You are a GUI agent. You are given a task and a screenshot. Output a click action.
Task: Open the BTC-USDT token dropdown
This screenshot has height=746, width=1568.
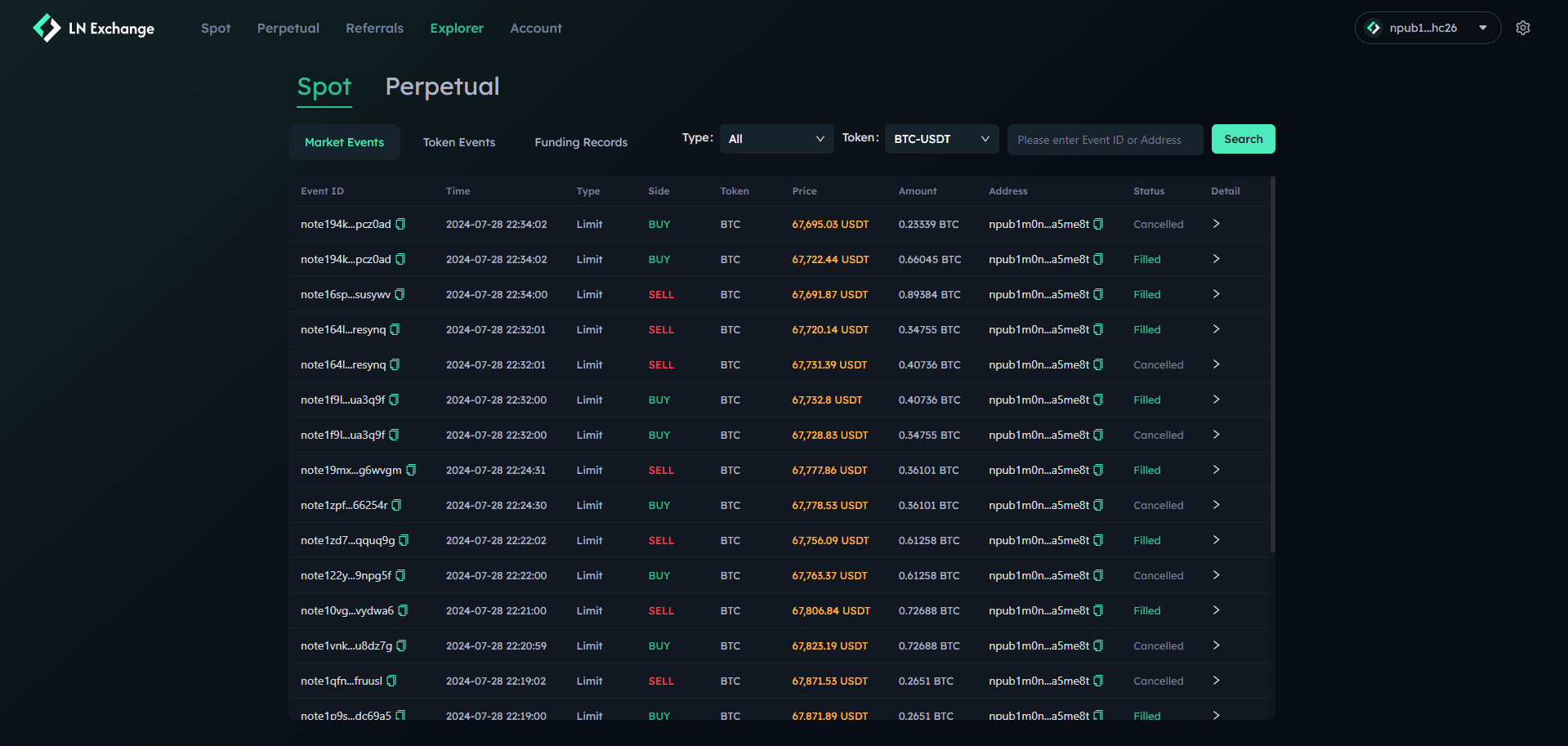(941, 139)
